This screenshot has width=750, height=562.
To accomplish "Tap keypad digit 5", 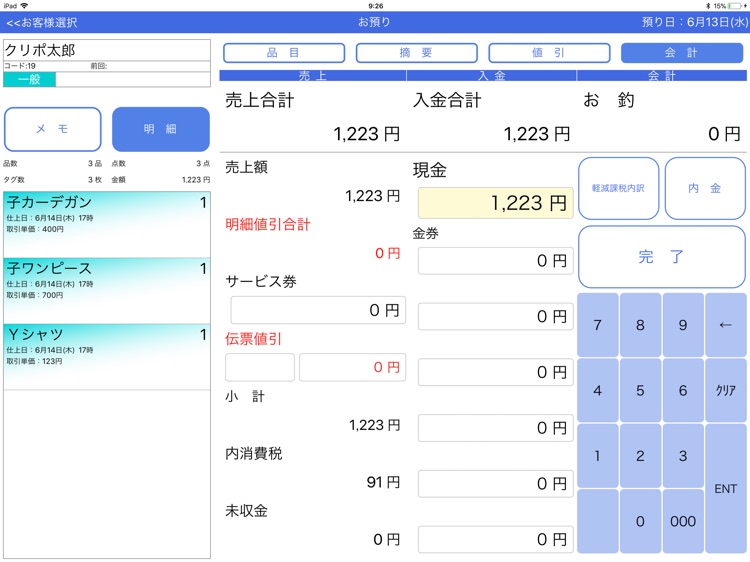I will tap(640, 391).
